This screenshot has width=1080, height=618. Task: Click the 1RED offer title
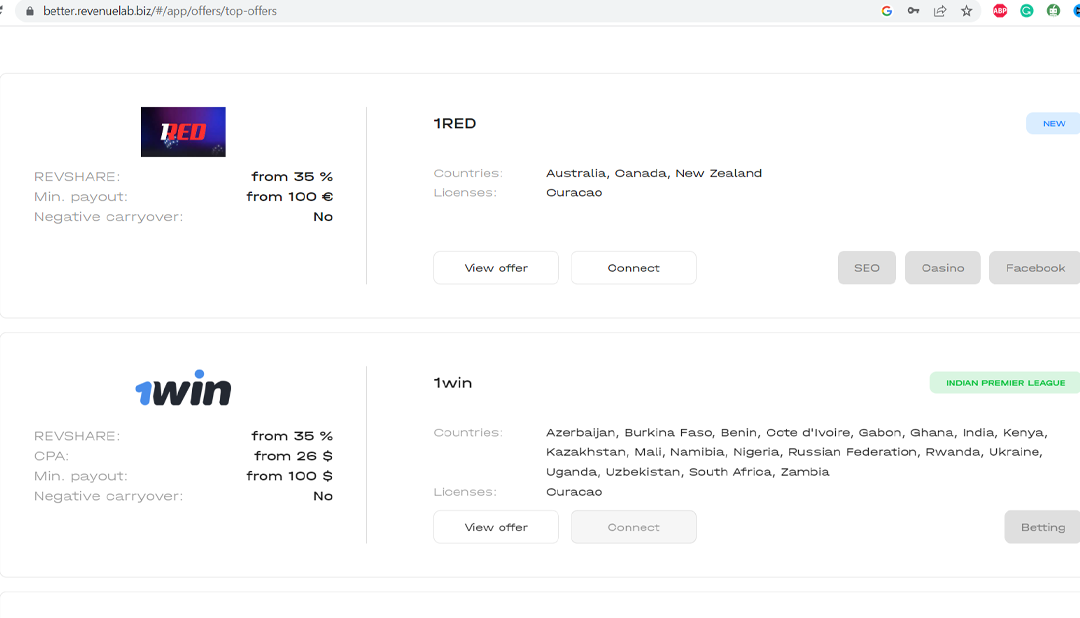pyautogui.click(x=455, y=123)
